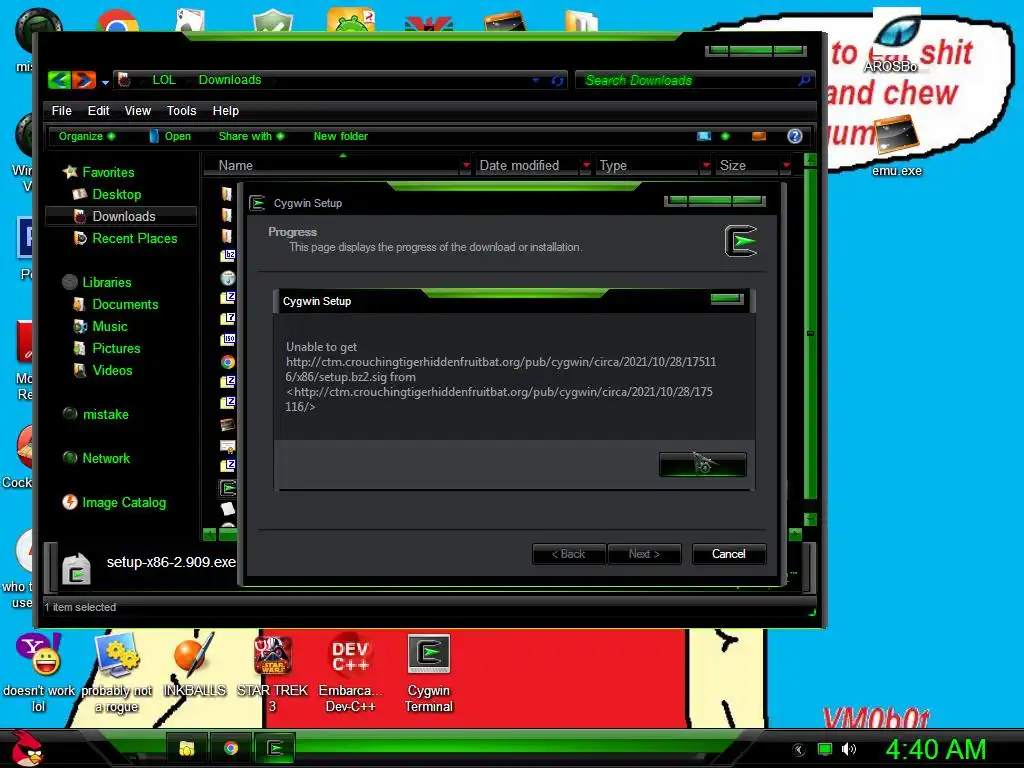Launch INKBALLS from the desktop

coord(194,665)
